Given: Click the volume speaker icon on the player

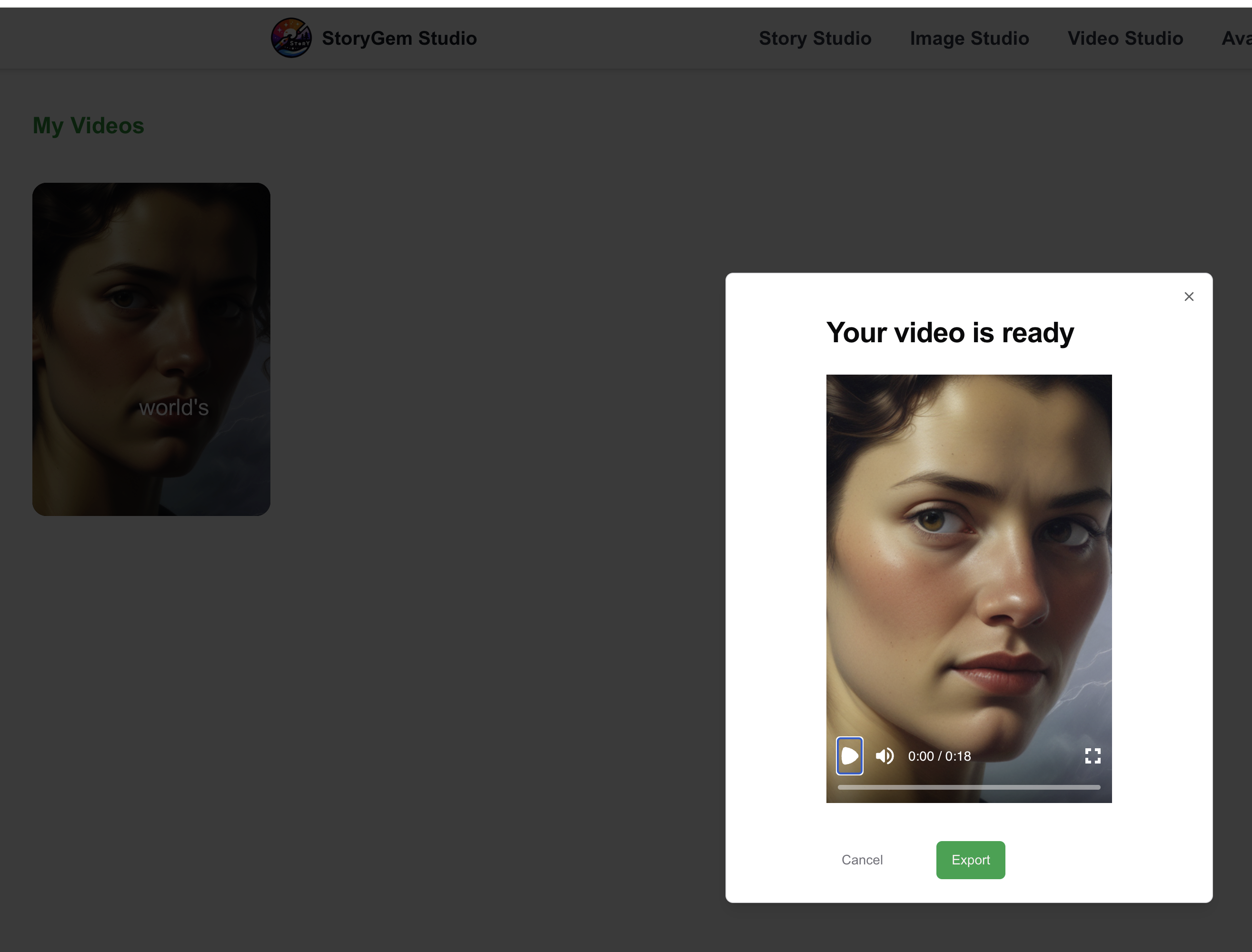Looking at the screenshot, I should click(x=884, y=756).
